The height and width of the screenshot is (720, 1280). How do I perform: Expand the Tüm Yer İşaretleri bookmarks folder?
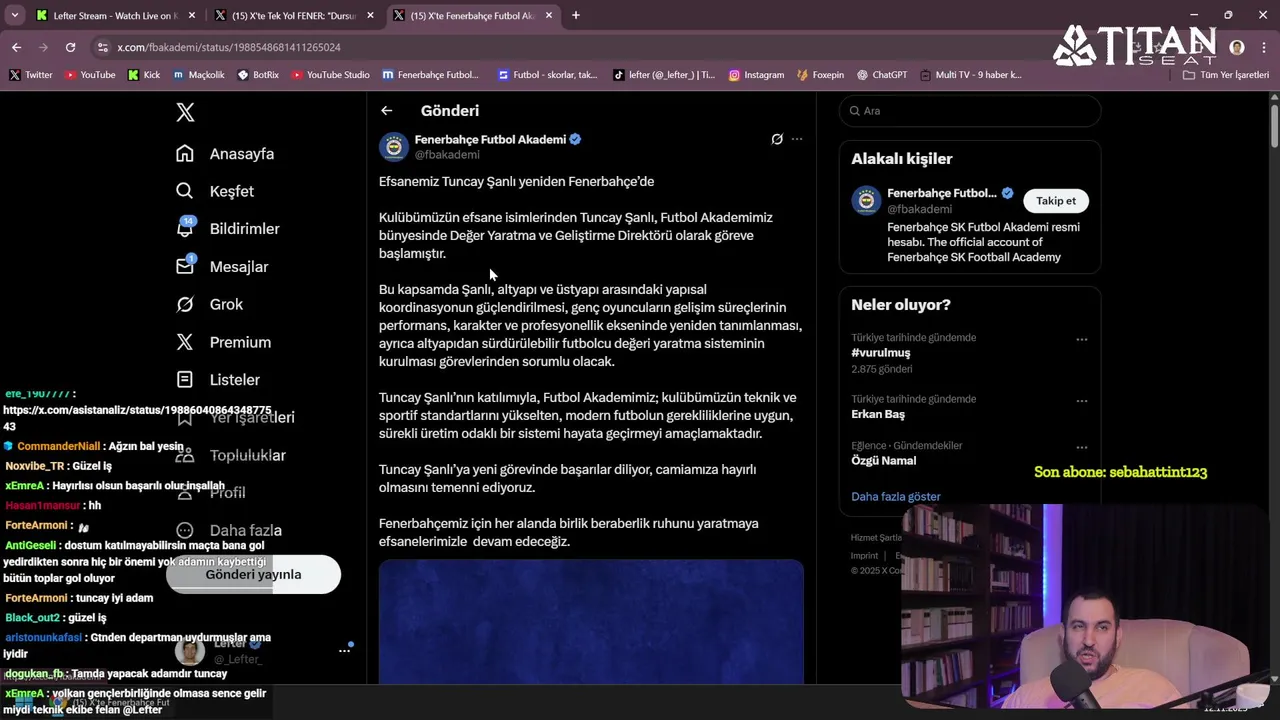pos(1226,75)
